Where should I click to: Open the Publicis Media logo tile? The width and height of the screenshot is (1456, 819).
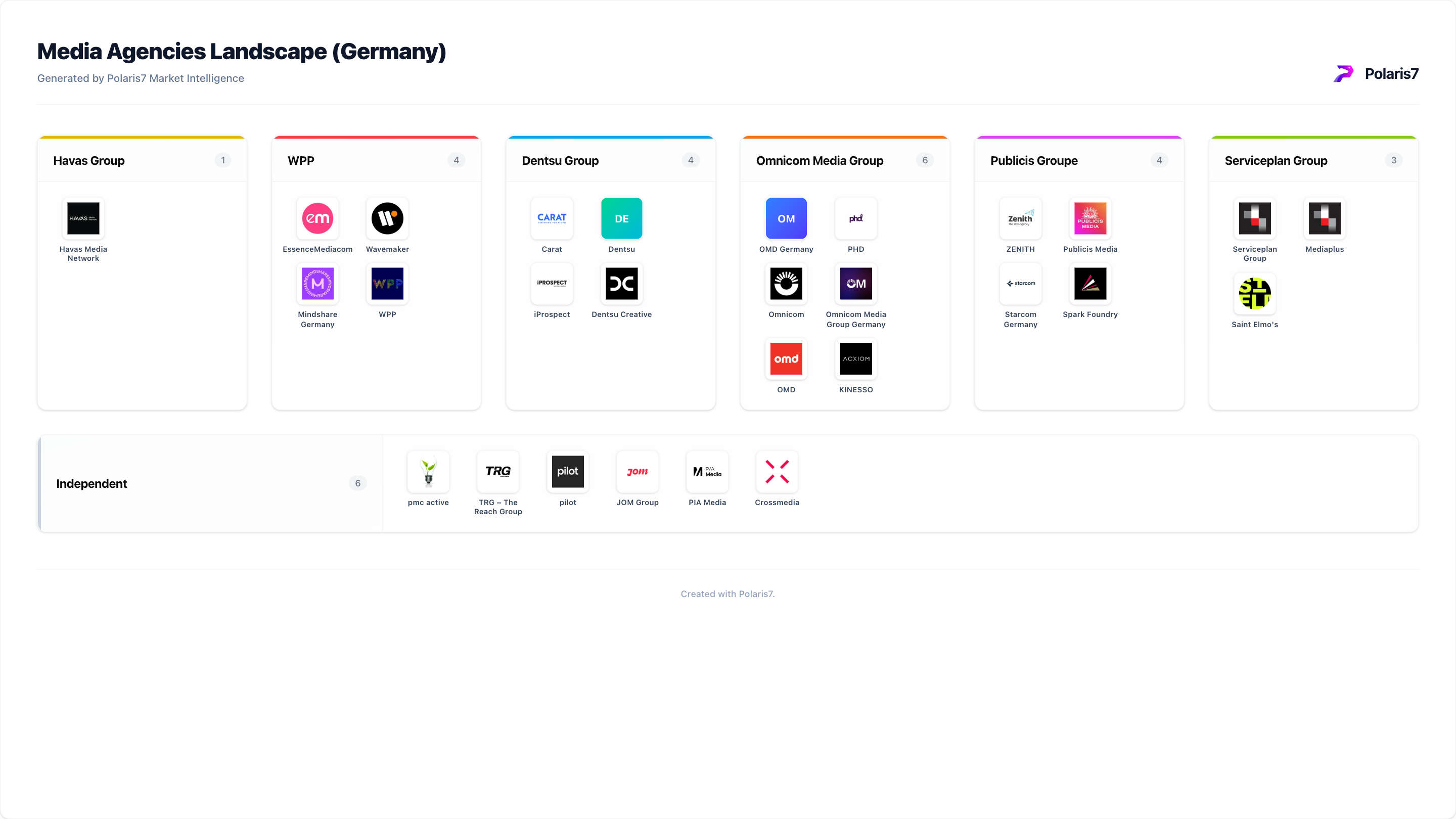(x=1090, y=218)
